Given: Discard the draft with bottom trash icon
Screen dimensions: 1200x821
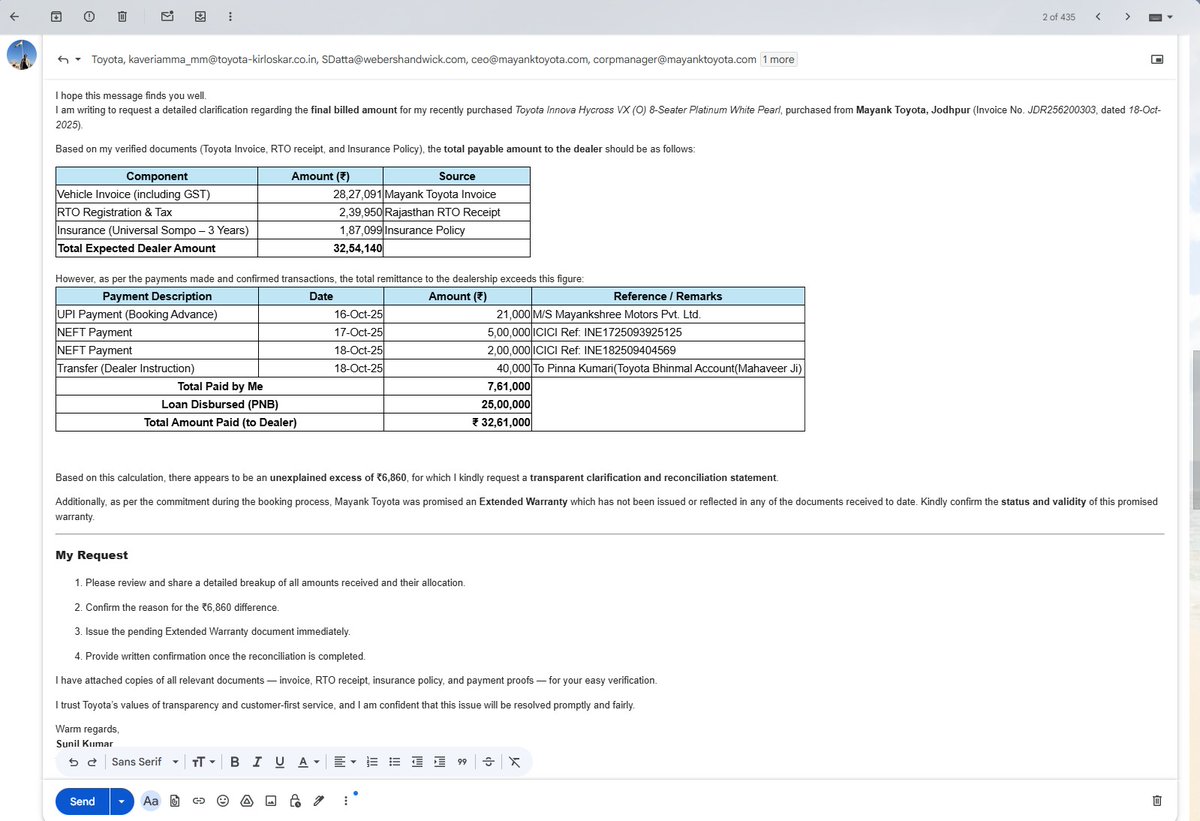Looking at the screenshot, I should point(1156,801).
